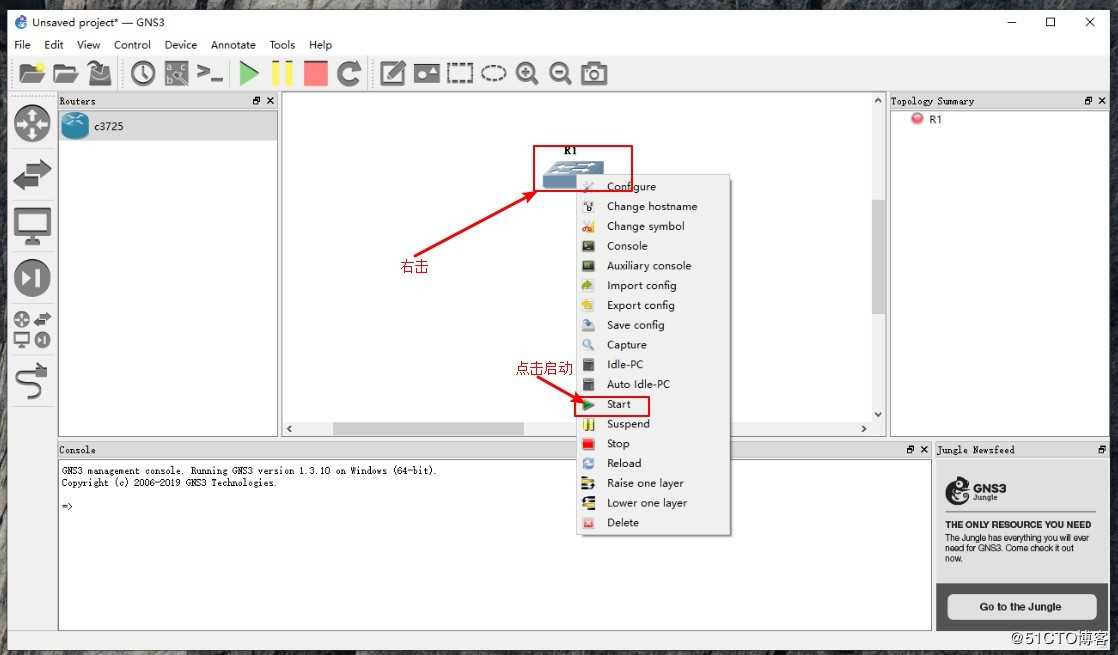1118x655 pixels.
Task: Choose Auto Idle-PC in context menu
Action: tap(653, 384)
